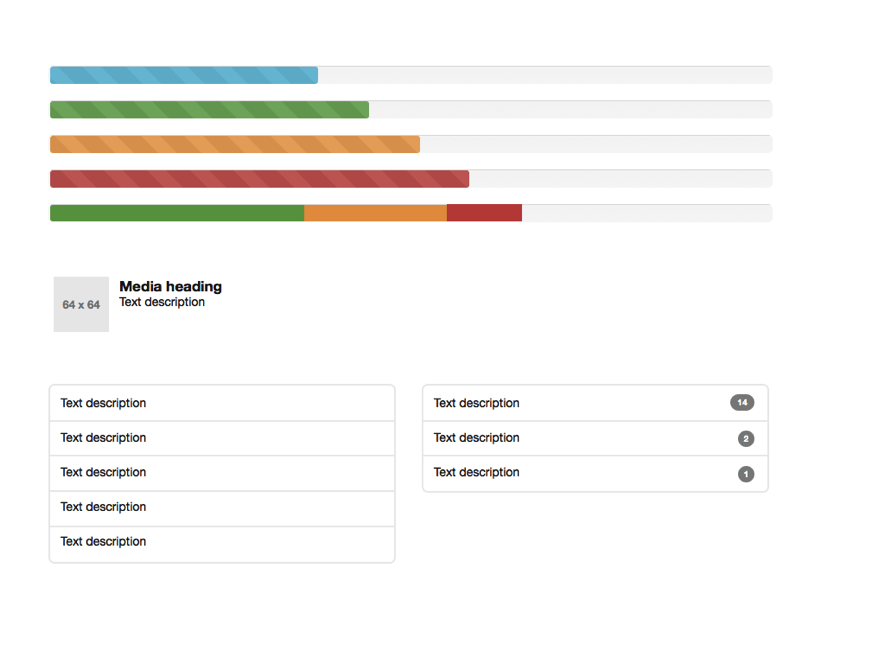Viewport: 885px width, 664px height.
Task: Click the badge showing 2
Action: click(x=746, y=439)
